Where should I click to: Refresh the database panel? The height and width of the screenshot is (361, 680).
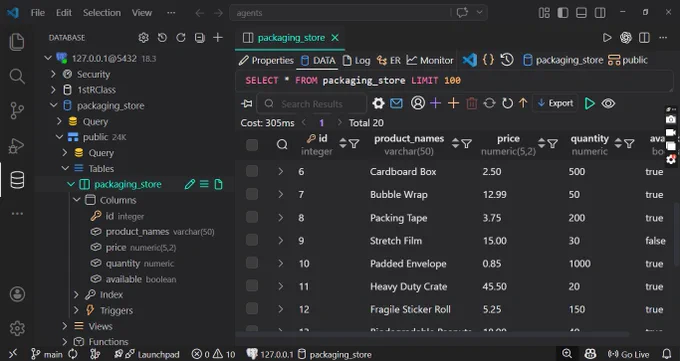coord(181,38)
